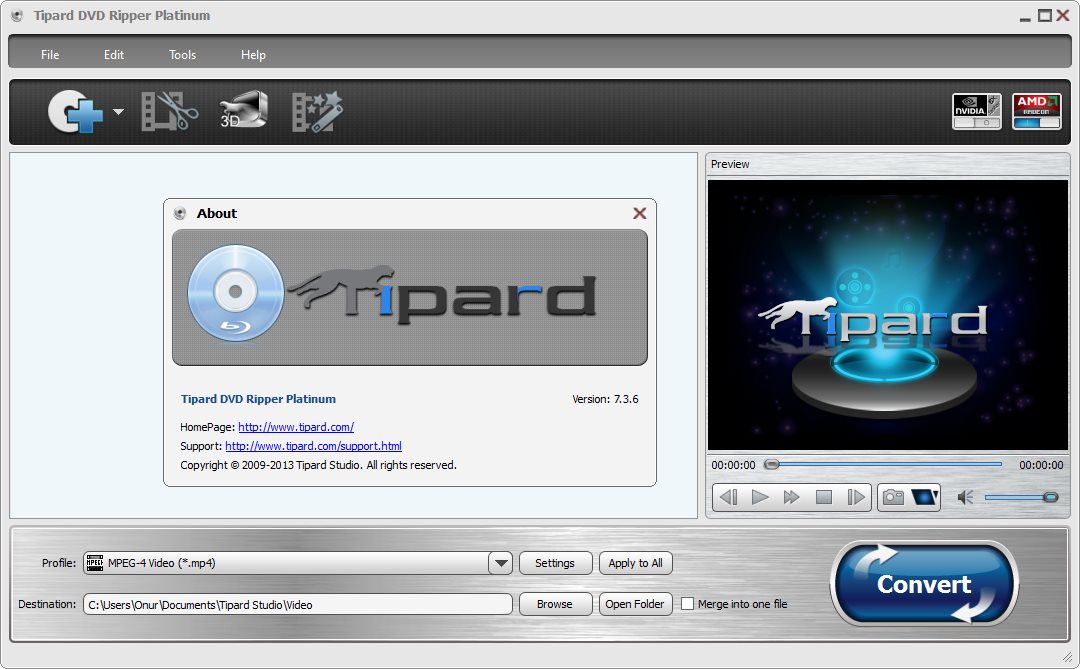Click the Tipard app icon in title bar
Screen dimensions: 1080x669
point(17,15)
